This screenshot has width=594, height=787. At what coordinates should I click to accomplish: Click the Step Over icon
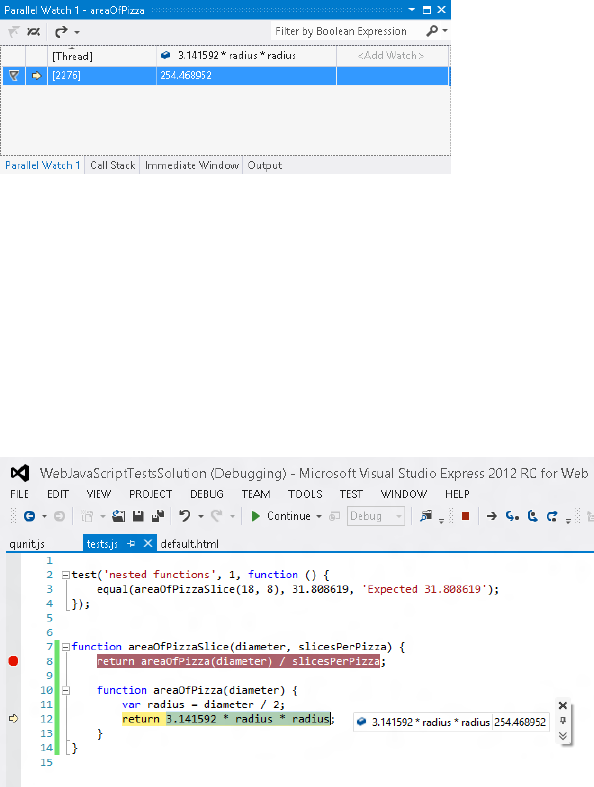tap(532, 516)
